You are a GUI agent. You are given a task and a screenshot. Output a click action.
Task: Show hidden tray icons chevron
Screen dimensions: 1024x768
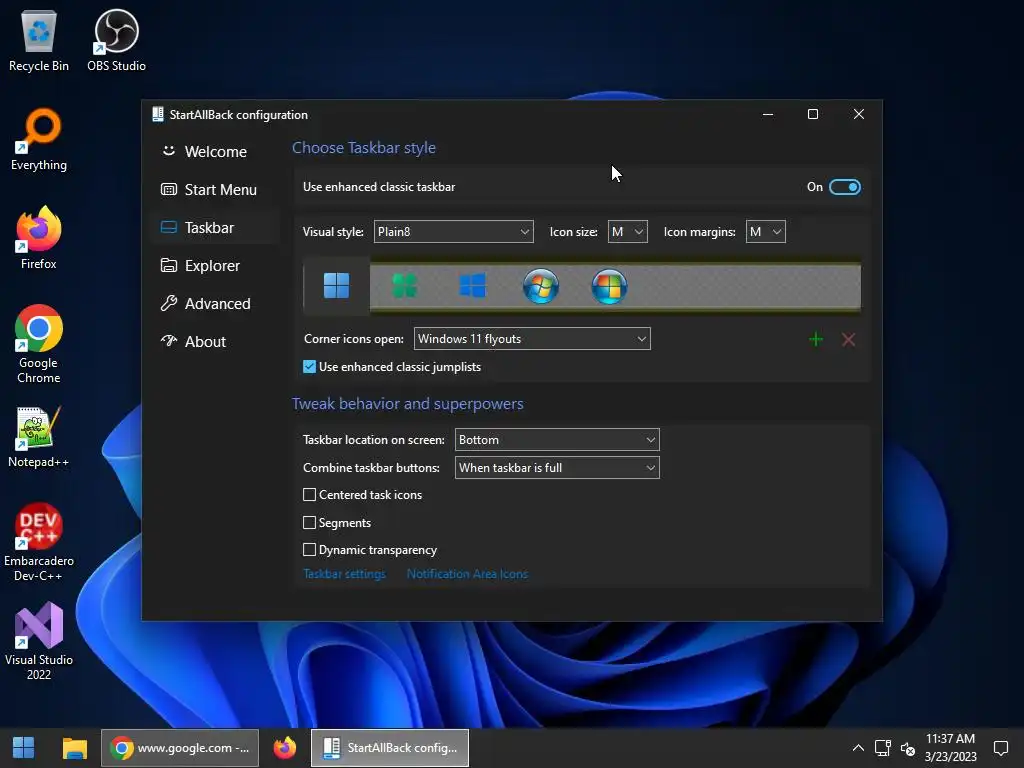click(x=858, y=748)
